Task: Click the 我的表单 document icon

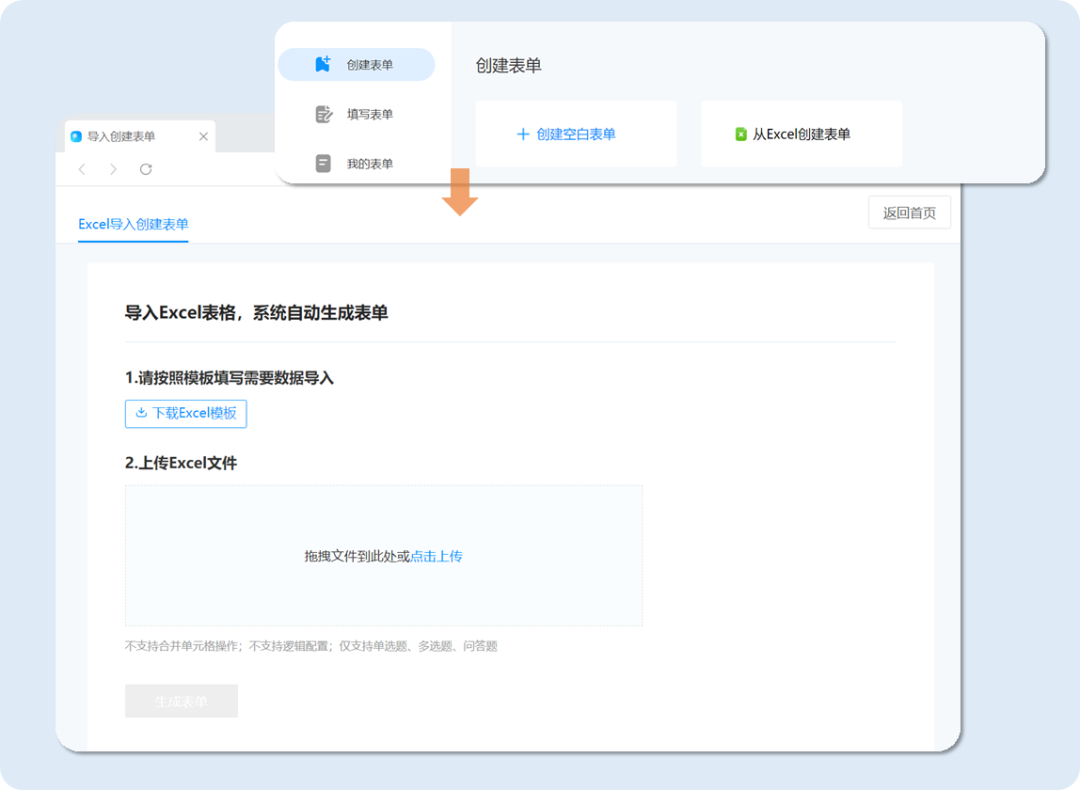Action: 324,163
